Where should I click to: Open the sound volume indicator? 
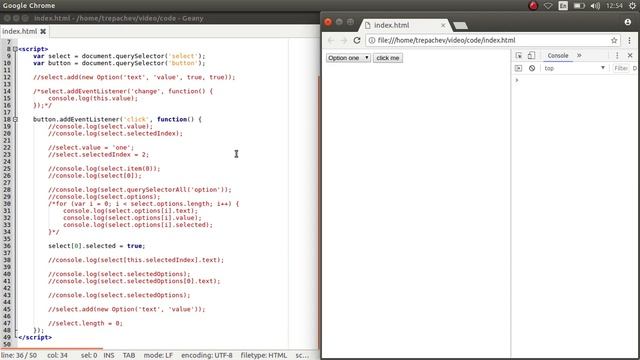coord(595,6)
